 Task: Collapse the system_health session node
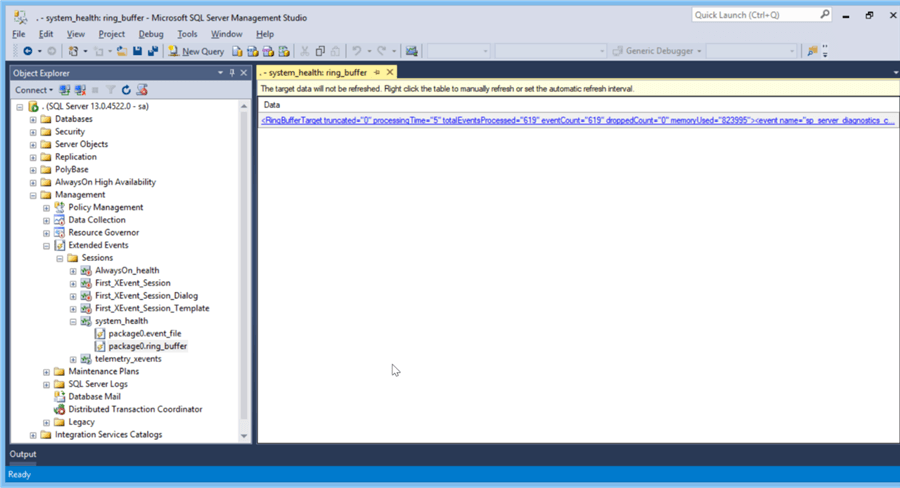point(73,322)
